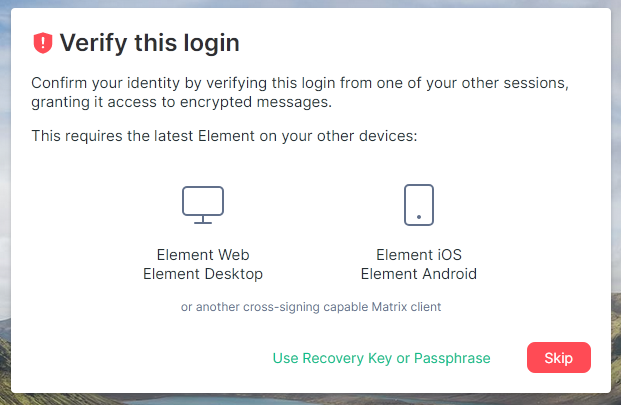
Task: Click the exclamation mark inside the shield
Action: [x=43, y=42]
